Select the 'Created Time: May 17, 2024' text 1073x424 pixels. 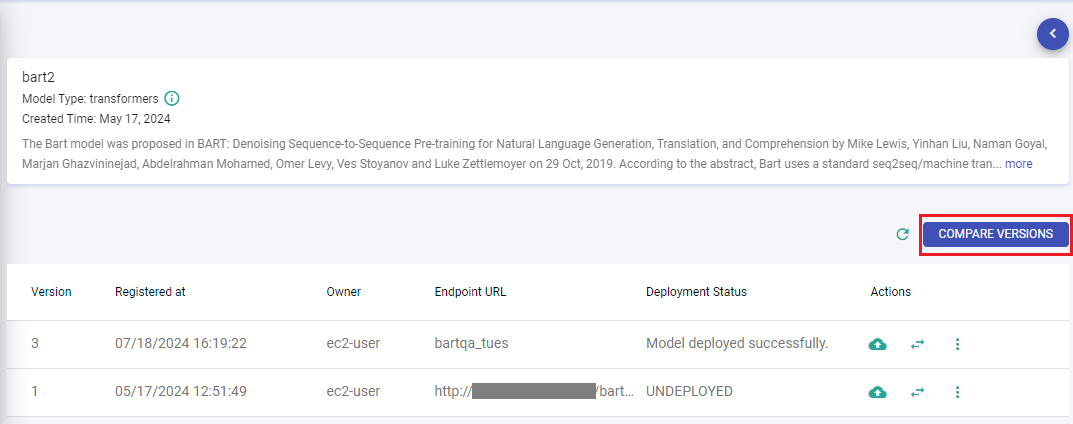tap(96, 118)
